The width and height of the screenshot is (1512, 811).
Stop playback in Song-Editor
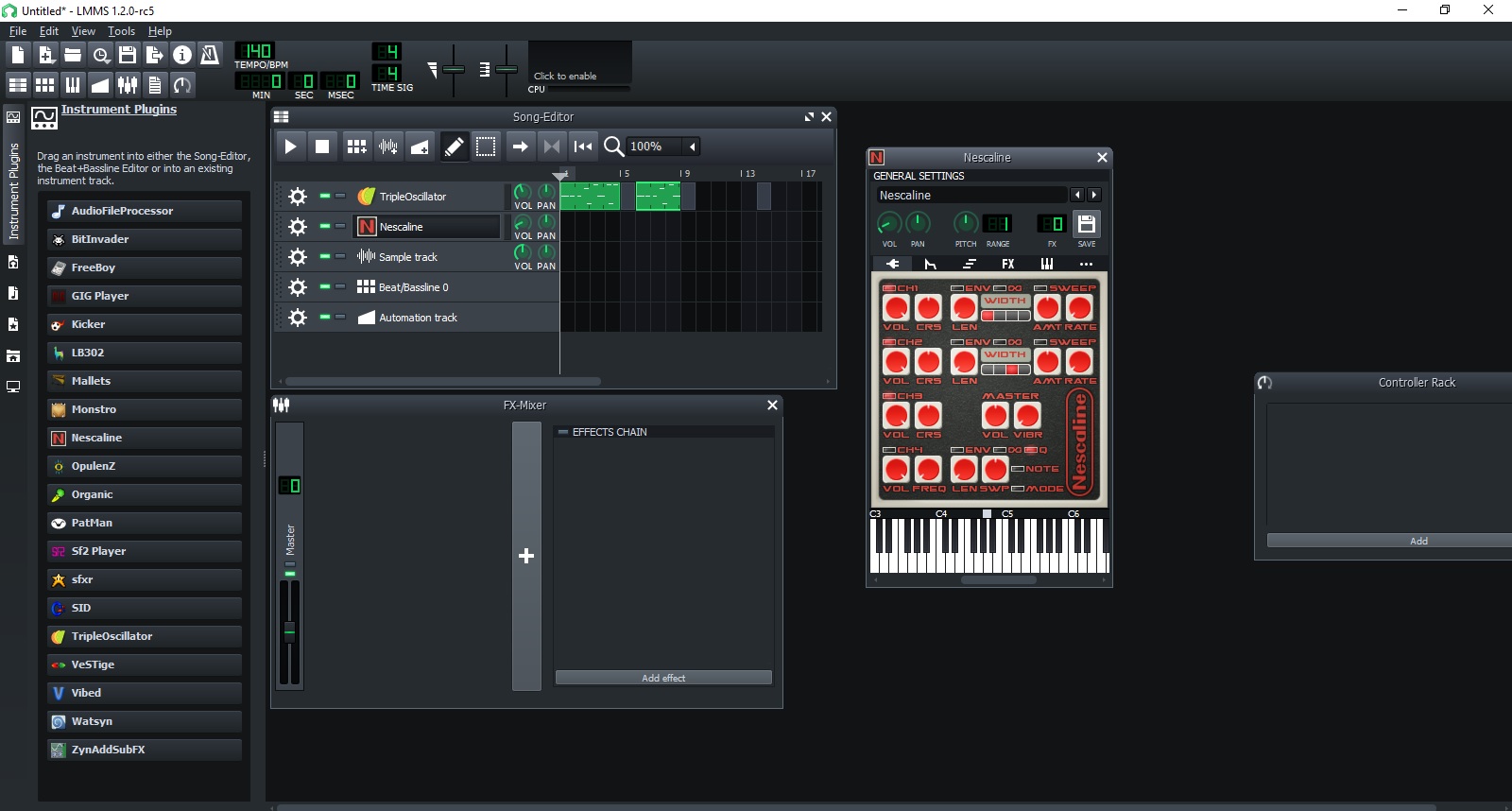click(322, 147)
